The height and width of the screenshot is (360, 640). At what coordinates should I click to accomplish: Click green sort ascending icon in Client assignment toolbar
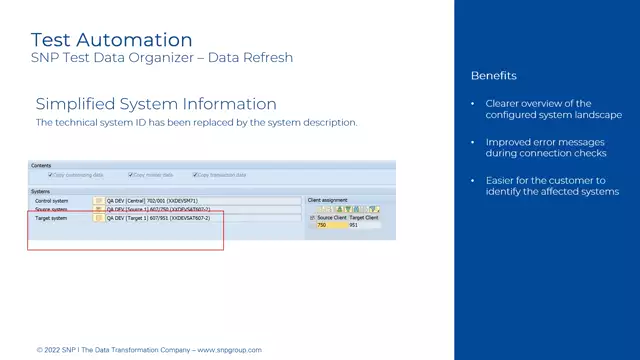point(339,209)
